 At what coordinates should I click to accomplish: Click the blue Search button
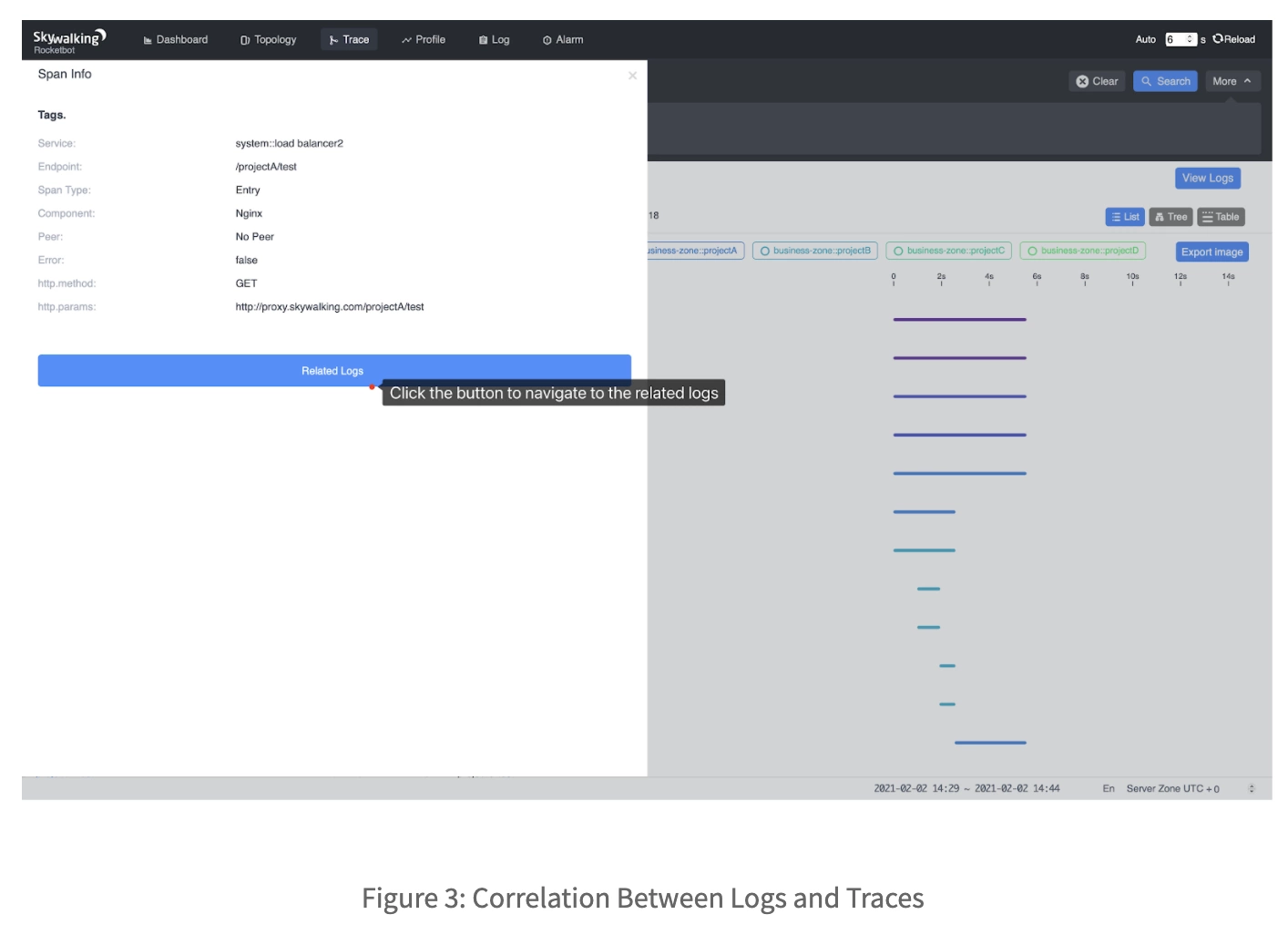coord(1166,81)
